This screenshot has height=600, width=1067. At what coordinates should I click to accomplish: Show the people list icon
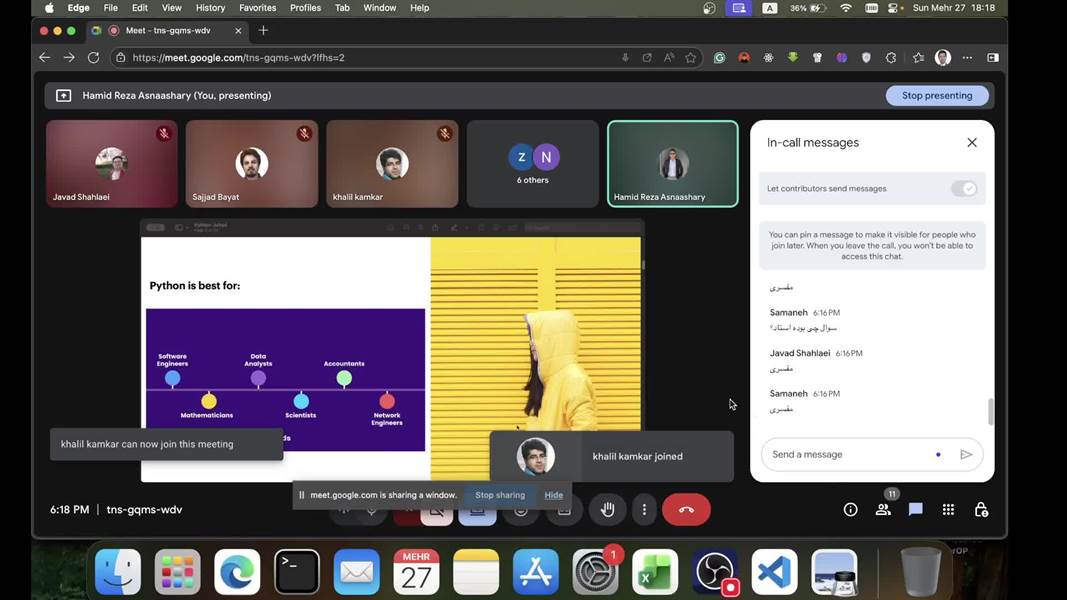[883, 510]
